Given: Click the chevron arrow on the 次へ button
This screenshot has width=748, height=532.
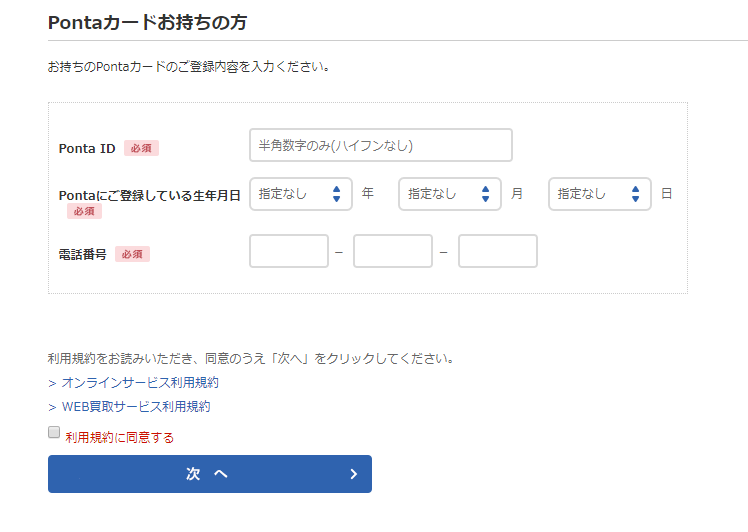Looking at the screenshot, I should (x=353, y=474).
